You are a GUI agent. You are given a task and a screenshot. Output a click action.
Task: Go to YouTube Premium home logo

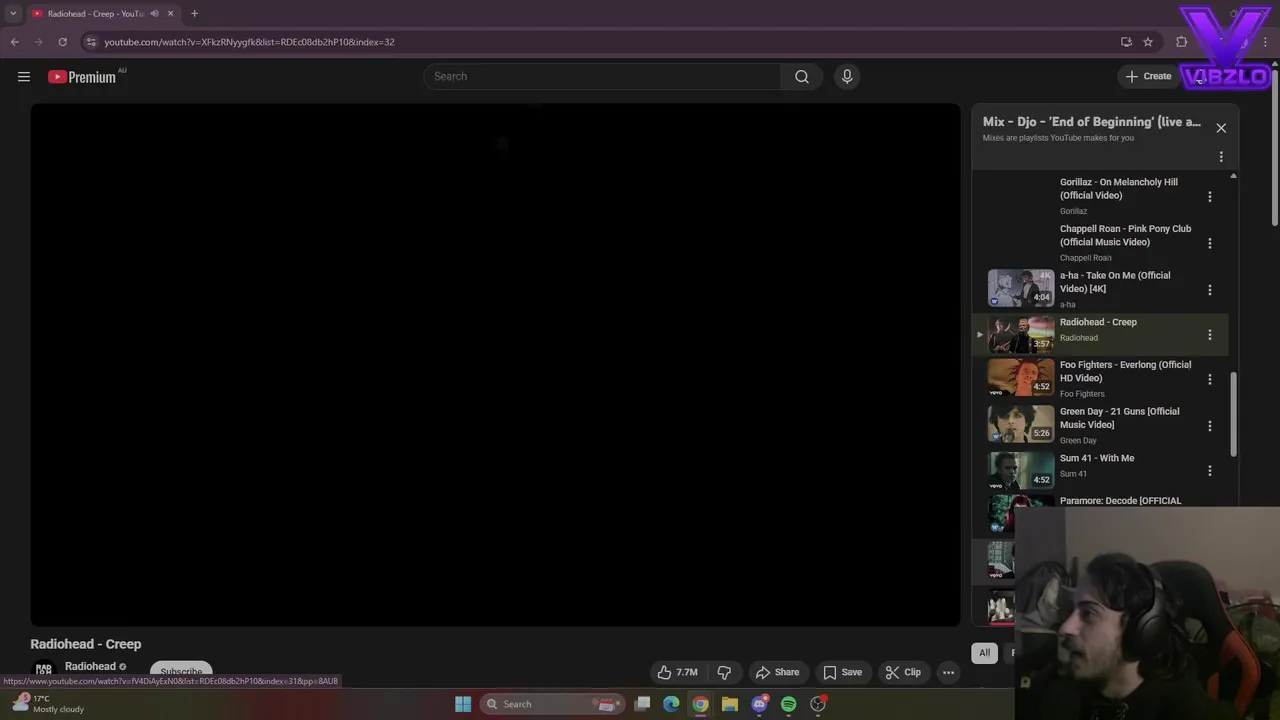82,77
